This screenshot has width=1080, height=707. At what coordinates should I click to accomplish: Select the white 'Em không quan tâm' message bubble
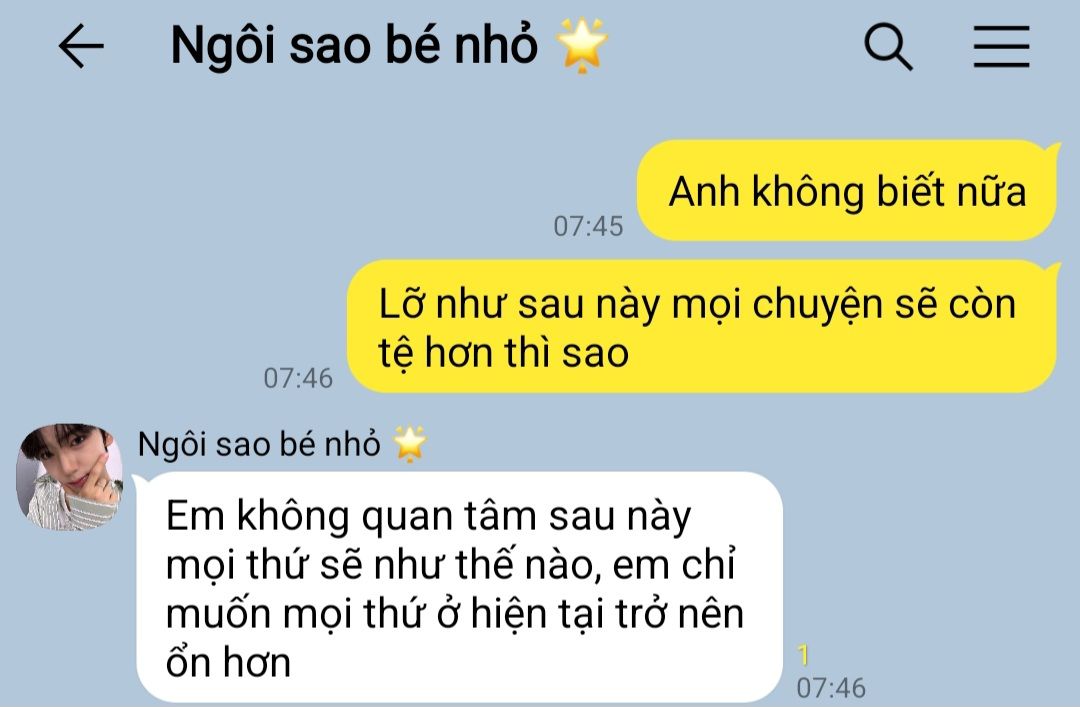[x=459, y=588]
